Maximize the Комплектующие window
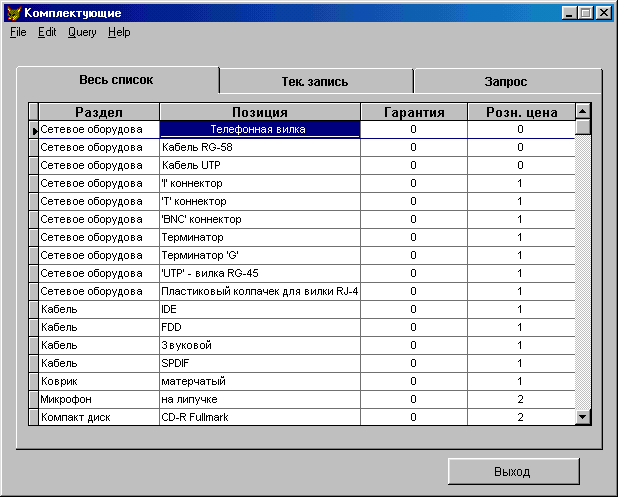The image size is (618, 497). [586, 13]
